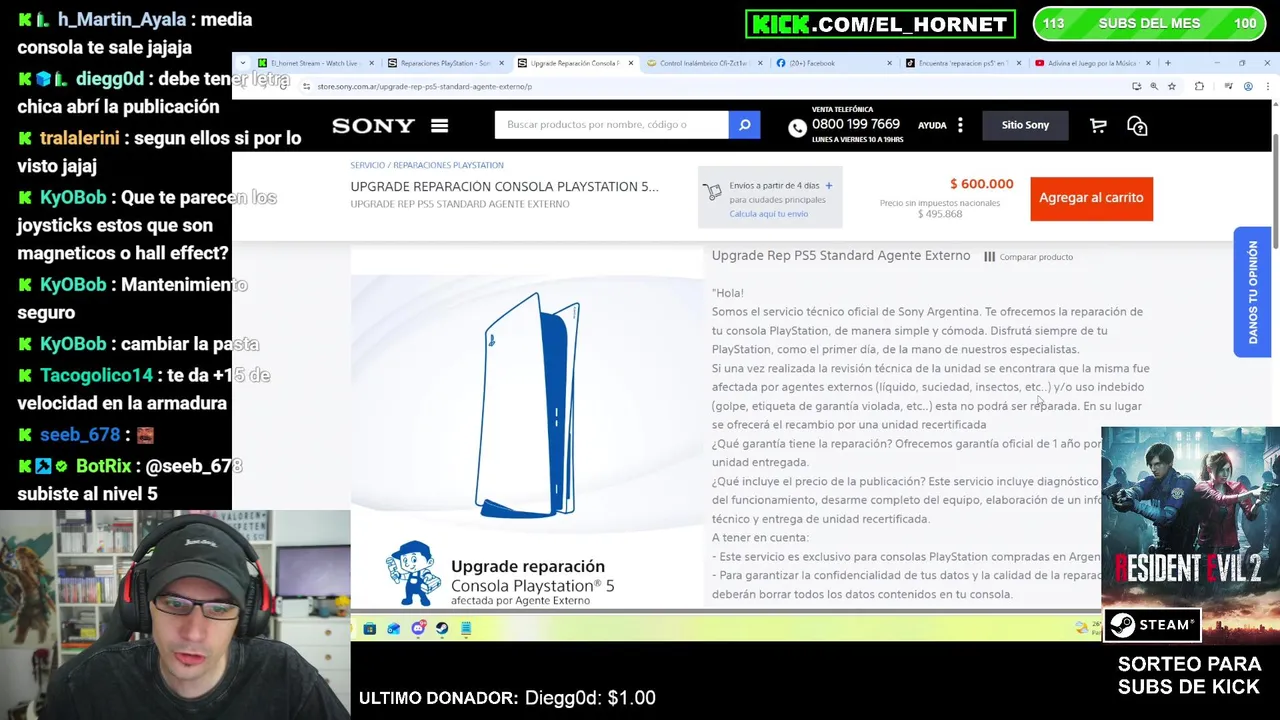Open Outlook from the taskbar
Screen dimensions: 1280x720
[394, 628]
